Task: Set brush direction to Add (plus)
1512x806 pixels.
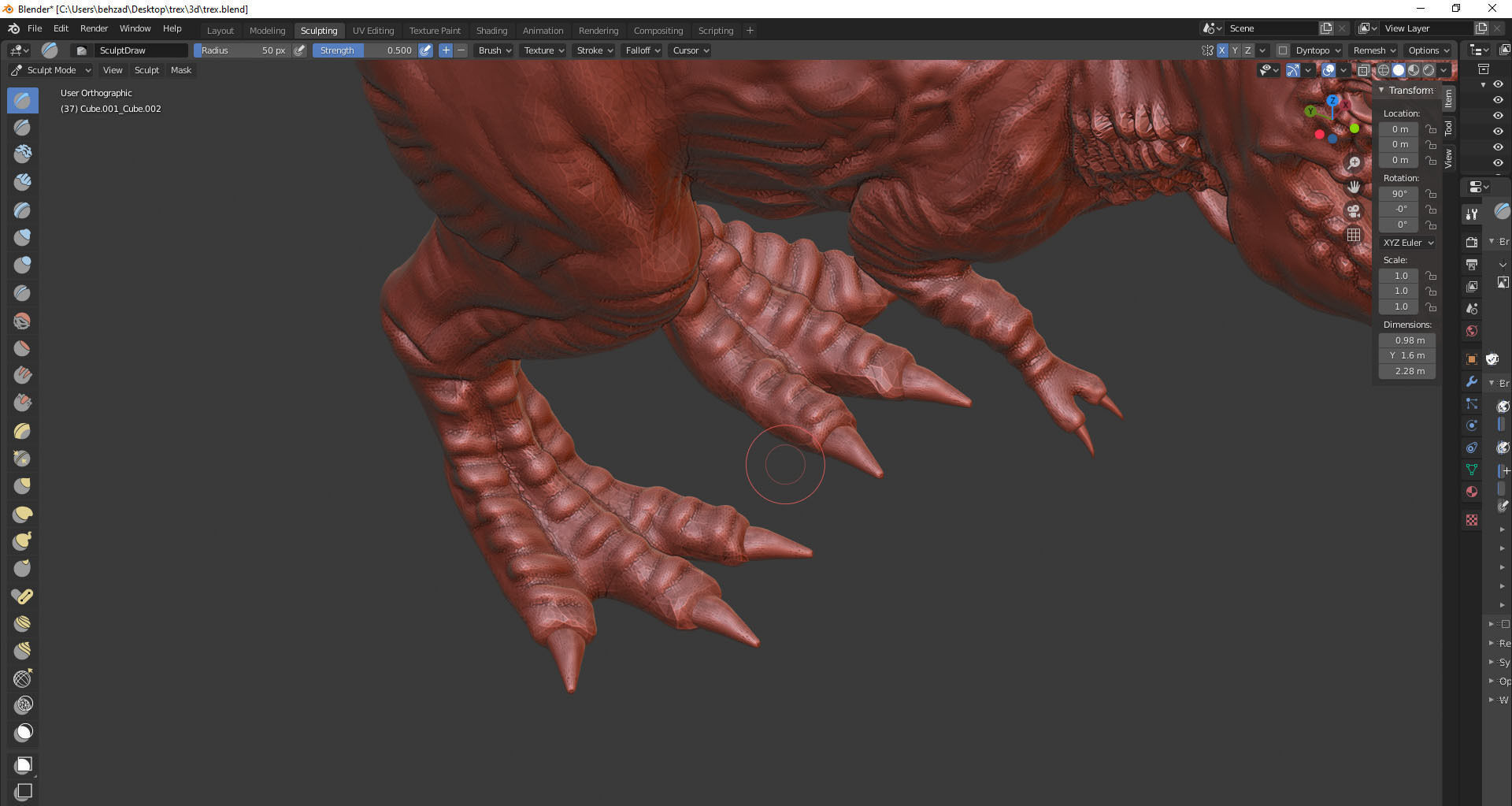Action: point(446,50)
